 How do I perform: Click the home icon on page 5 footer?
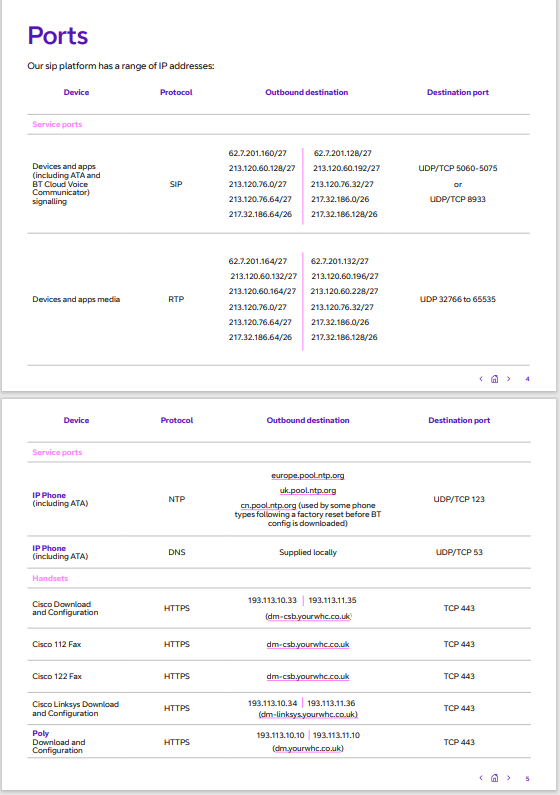495,778
